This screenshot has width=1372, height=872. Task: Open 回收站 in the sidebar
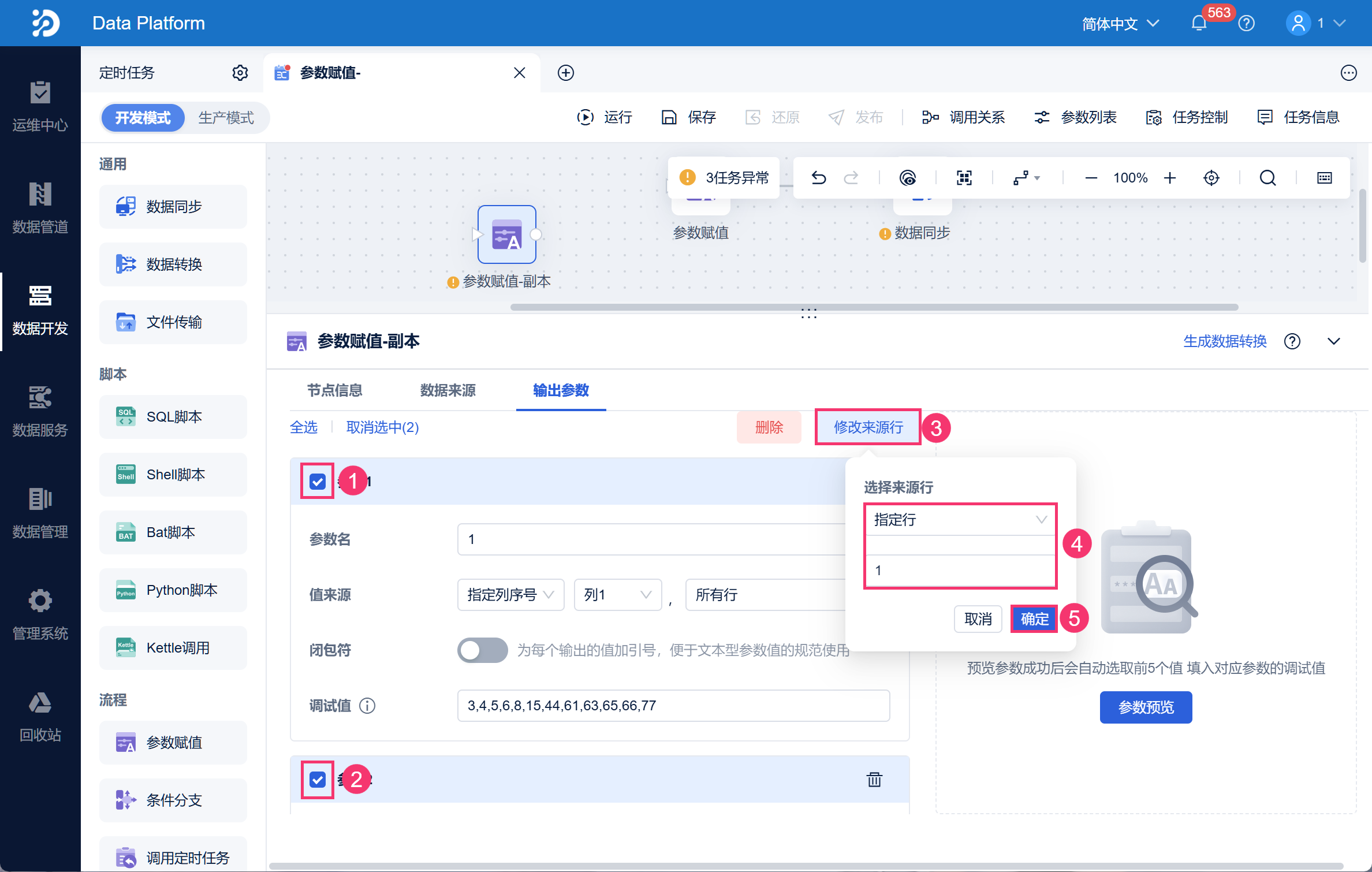pyautogui.click(x=40, y=717)
